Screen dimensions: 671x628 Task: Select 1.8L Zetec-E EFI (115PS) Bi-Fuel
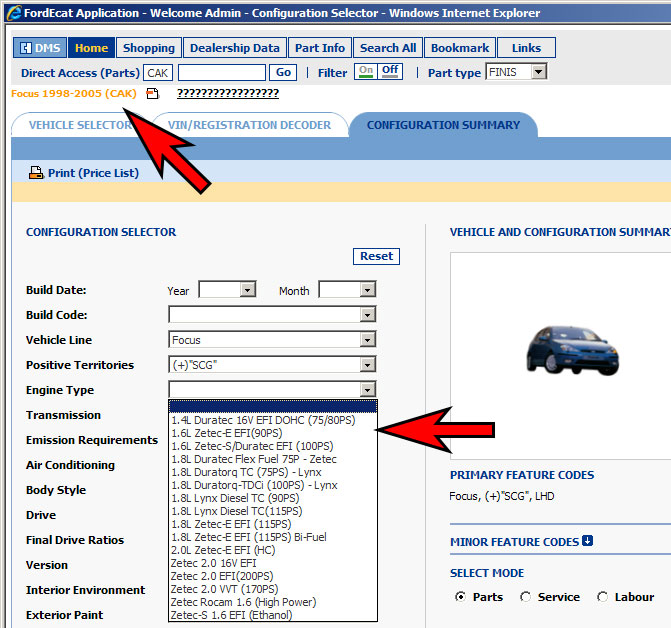(x=273, y=537)
